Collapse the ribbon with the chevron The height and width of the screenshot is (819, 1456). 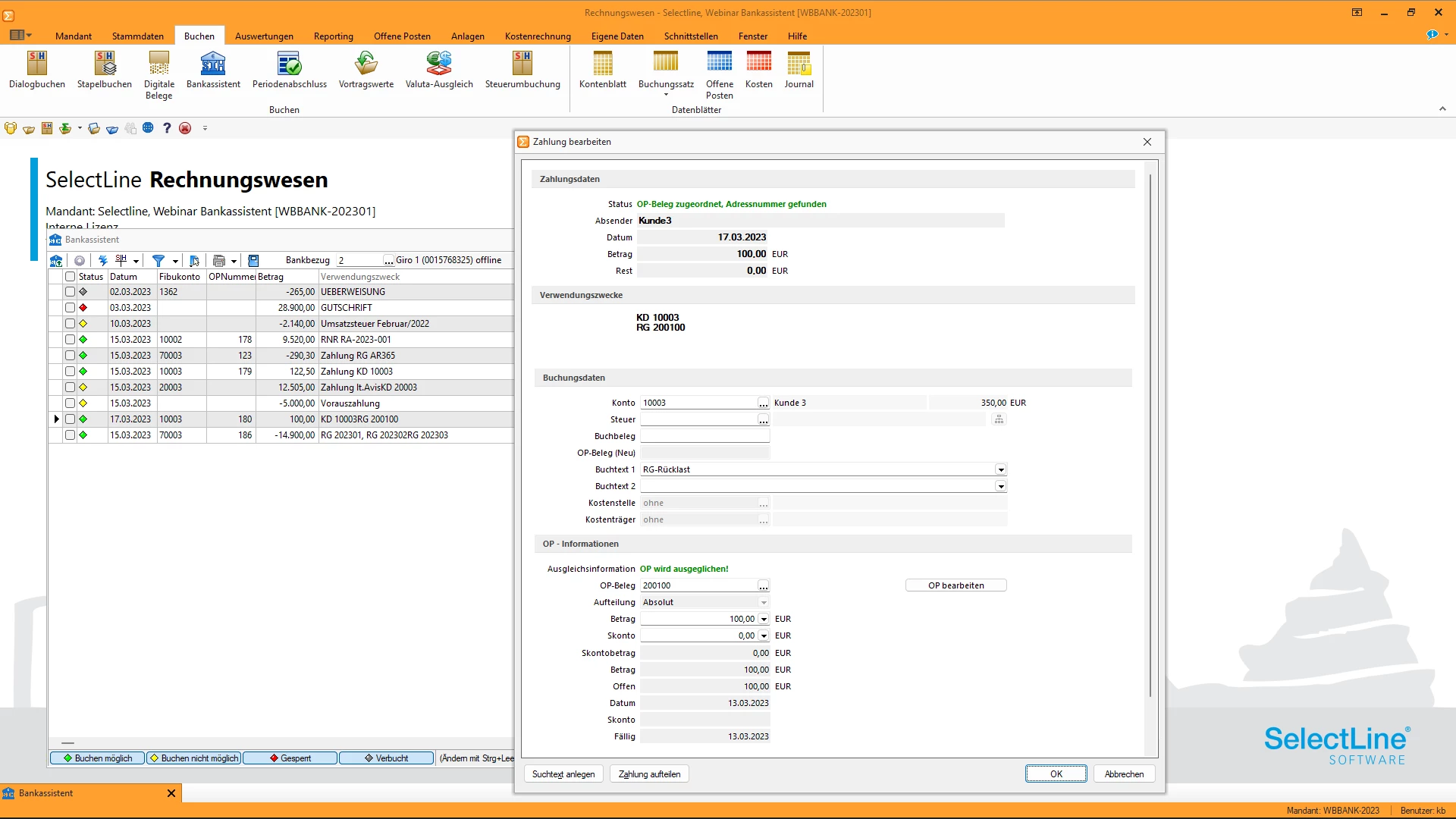(x=1442, y=109)
